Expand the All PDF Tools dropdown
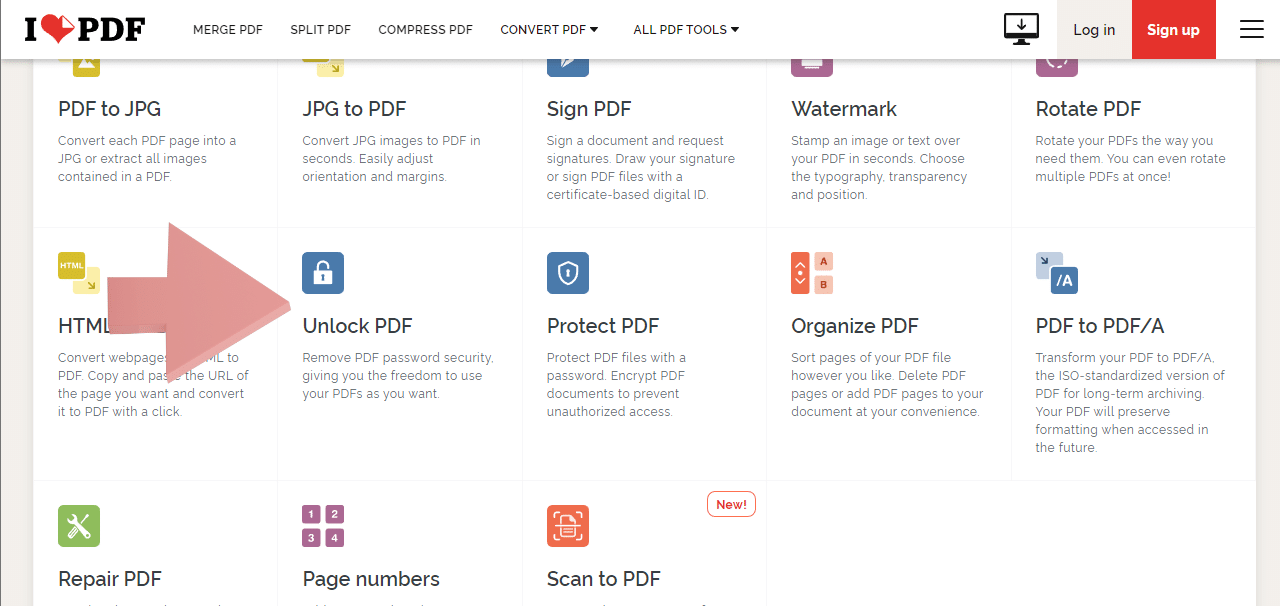The width and height of the screenshot is (1280, 606). (x=686, y=30)
